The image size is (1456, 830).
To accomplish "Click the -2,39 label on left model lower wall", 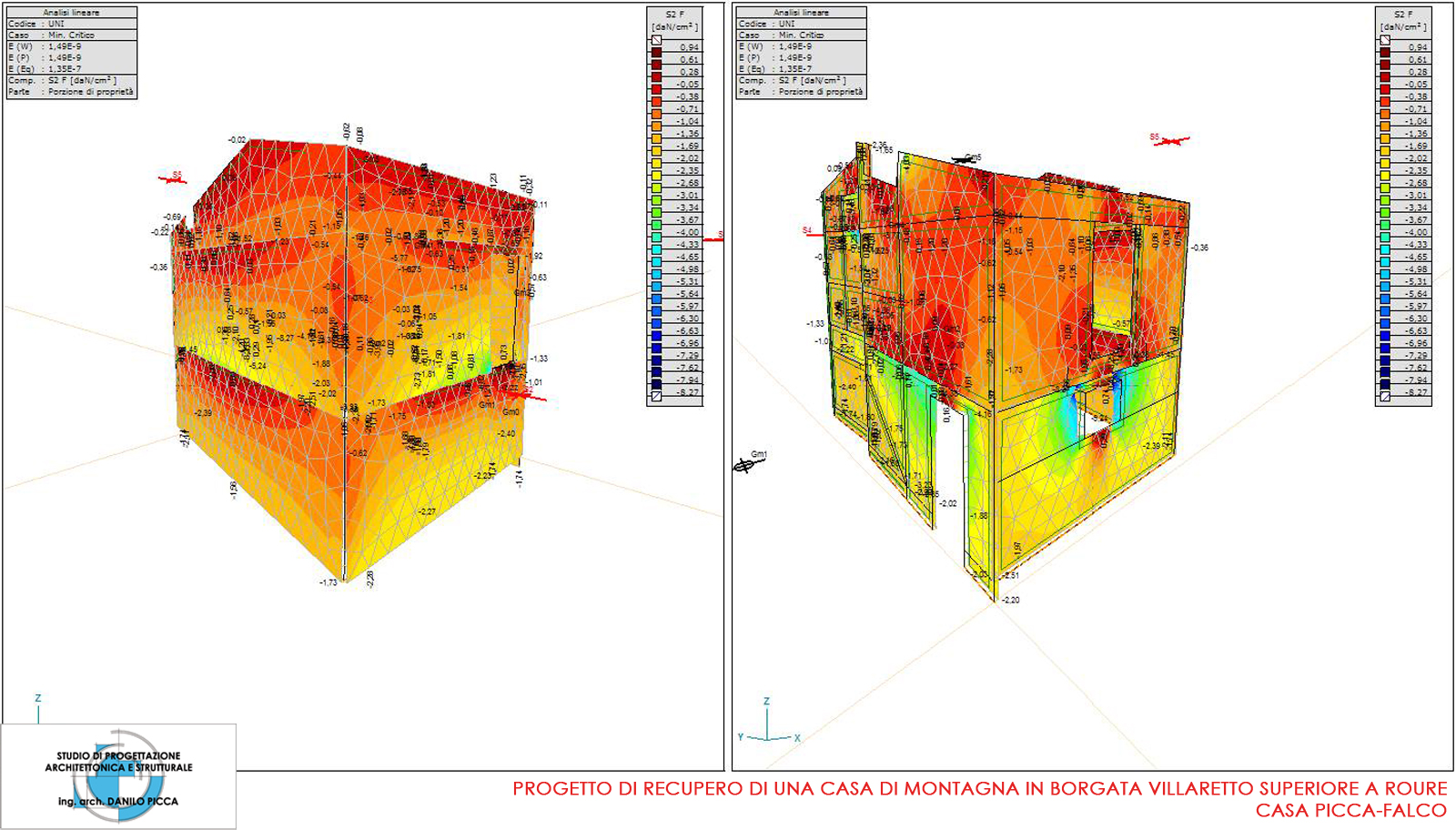I will point(203,413).
